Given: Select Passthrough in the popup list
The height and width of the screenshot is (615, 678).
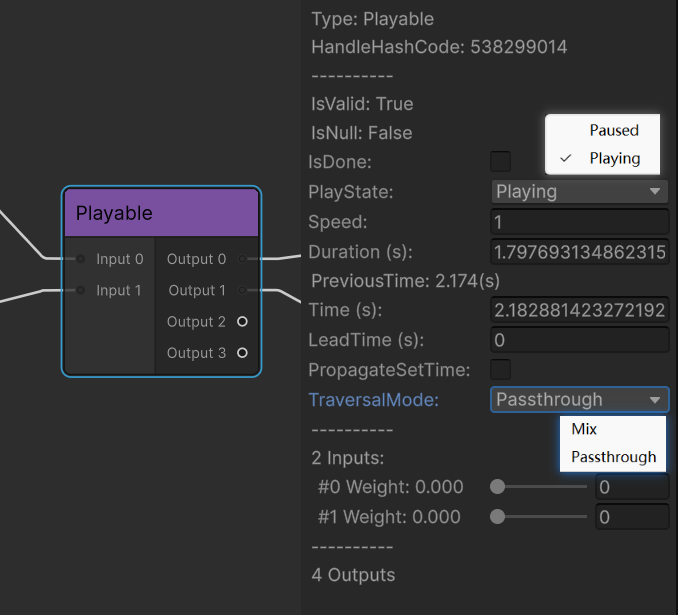Looking at the screenshot, I should [x=613, y=457].
